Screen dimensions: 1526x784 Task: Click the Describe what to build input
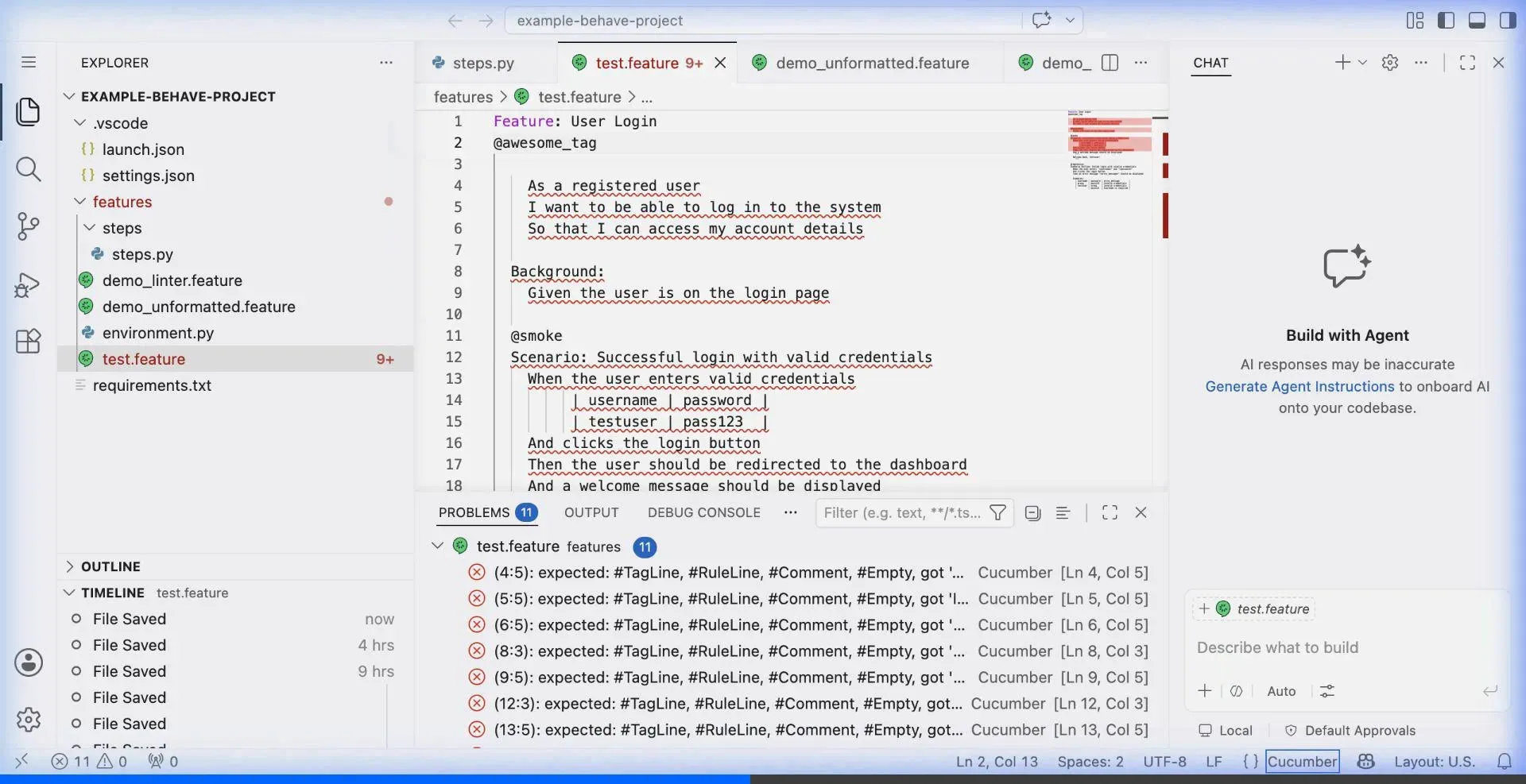(1345, 648)
